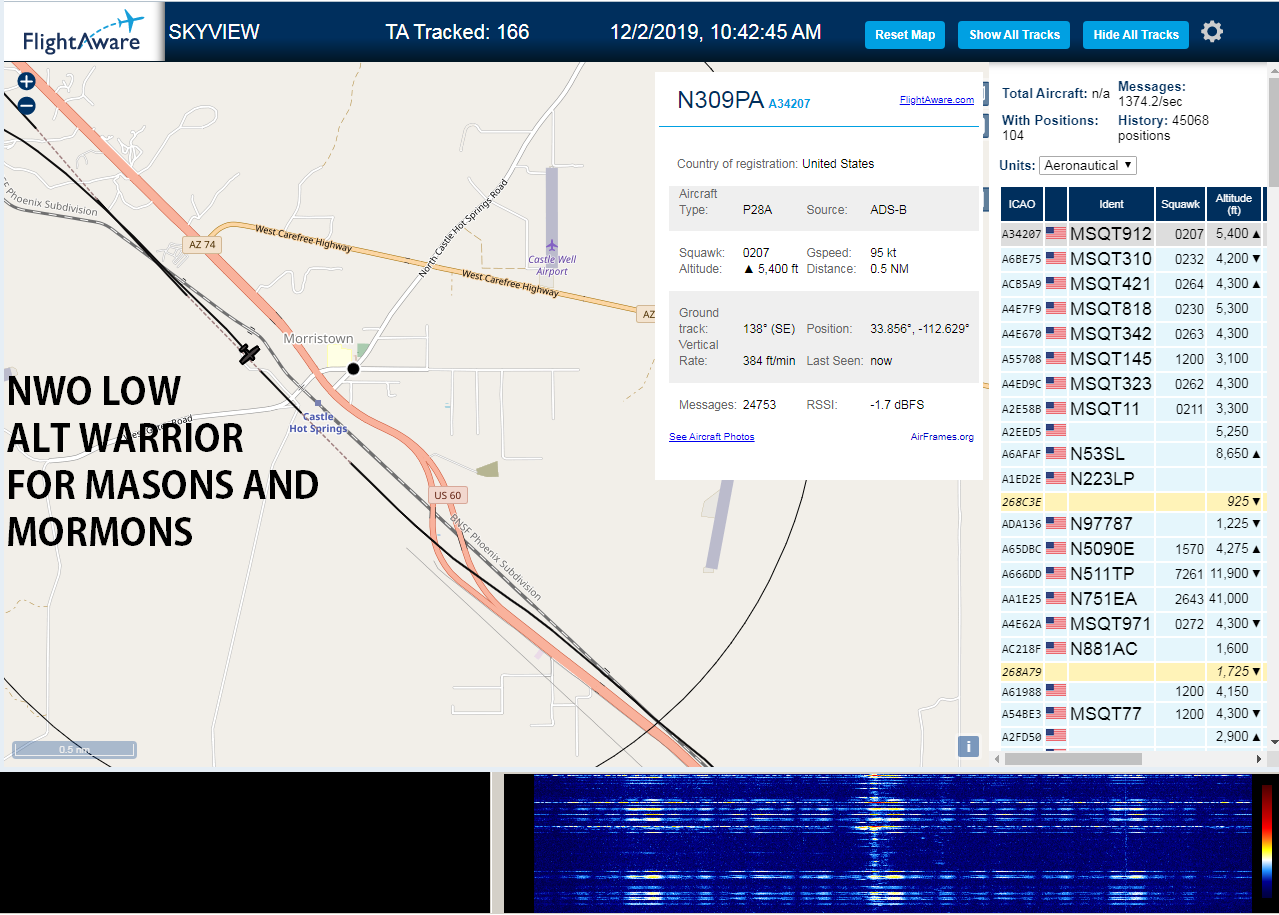This screenshot has height=915, width=1279.
Task: Sort table by Ident column header
Action: coord(1111,204)
